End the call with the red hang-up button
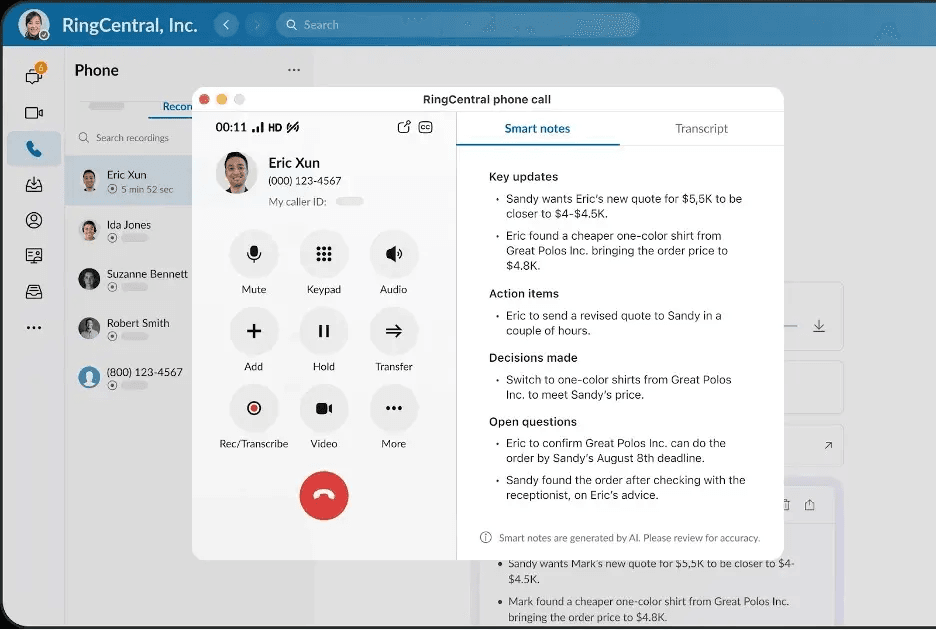Image resolution: width=936 pixels, height=630 pixels. (323, 496)
